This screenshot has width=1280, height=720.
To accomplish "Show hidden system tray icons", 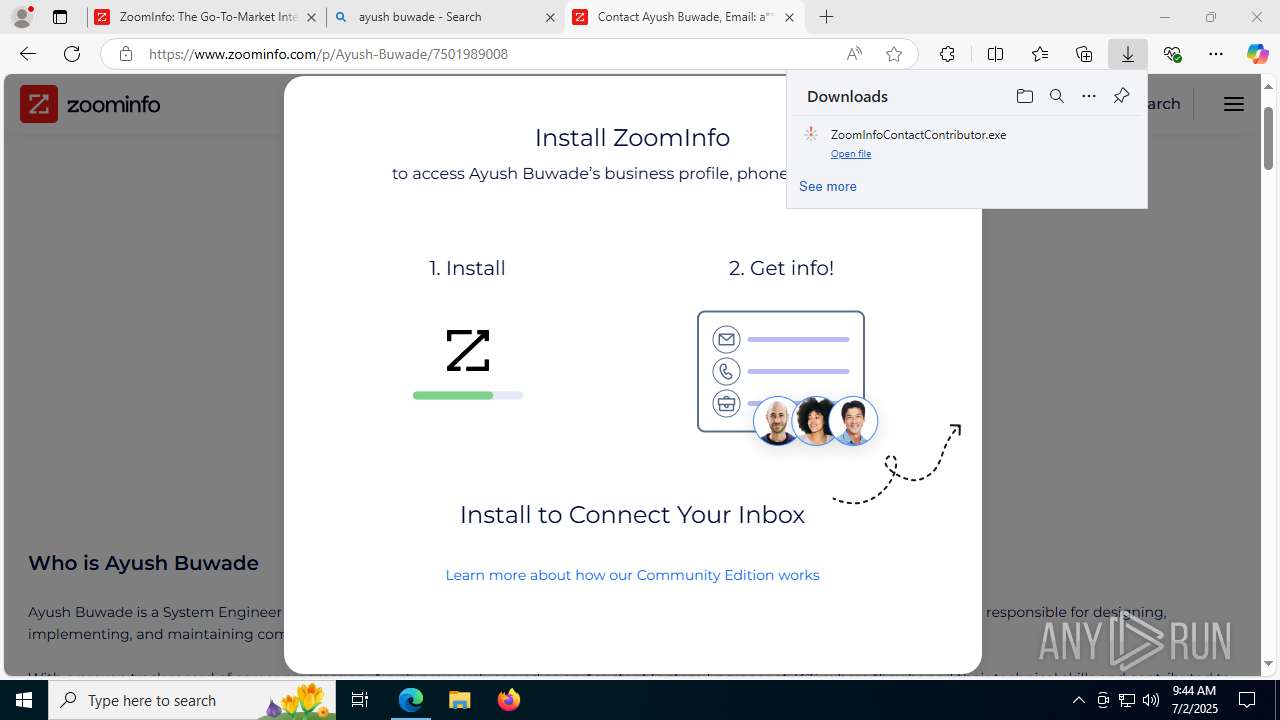I will (x=1078, y=700).
